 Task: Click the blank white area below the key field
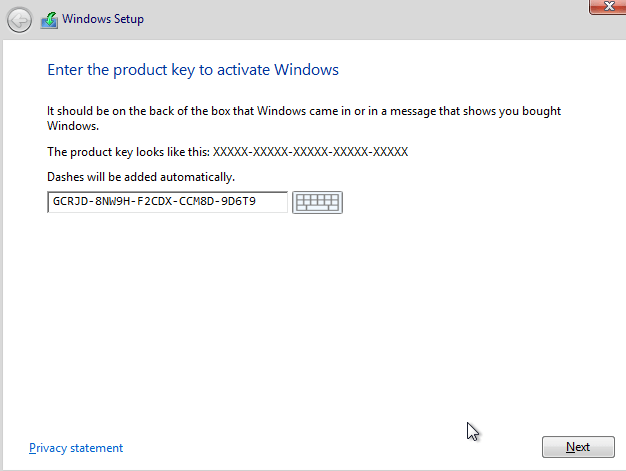[300, 320]
